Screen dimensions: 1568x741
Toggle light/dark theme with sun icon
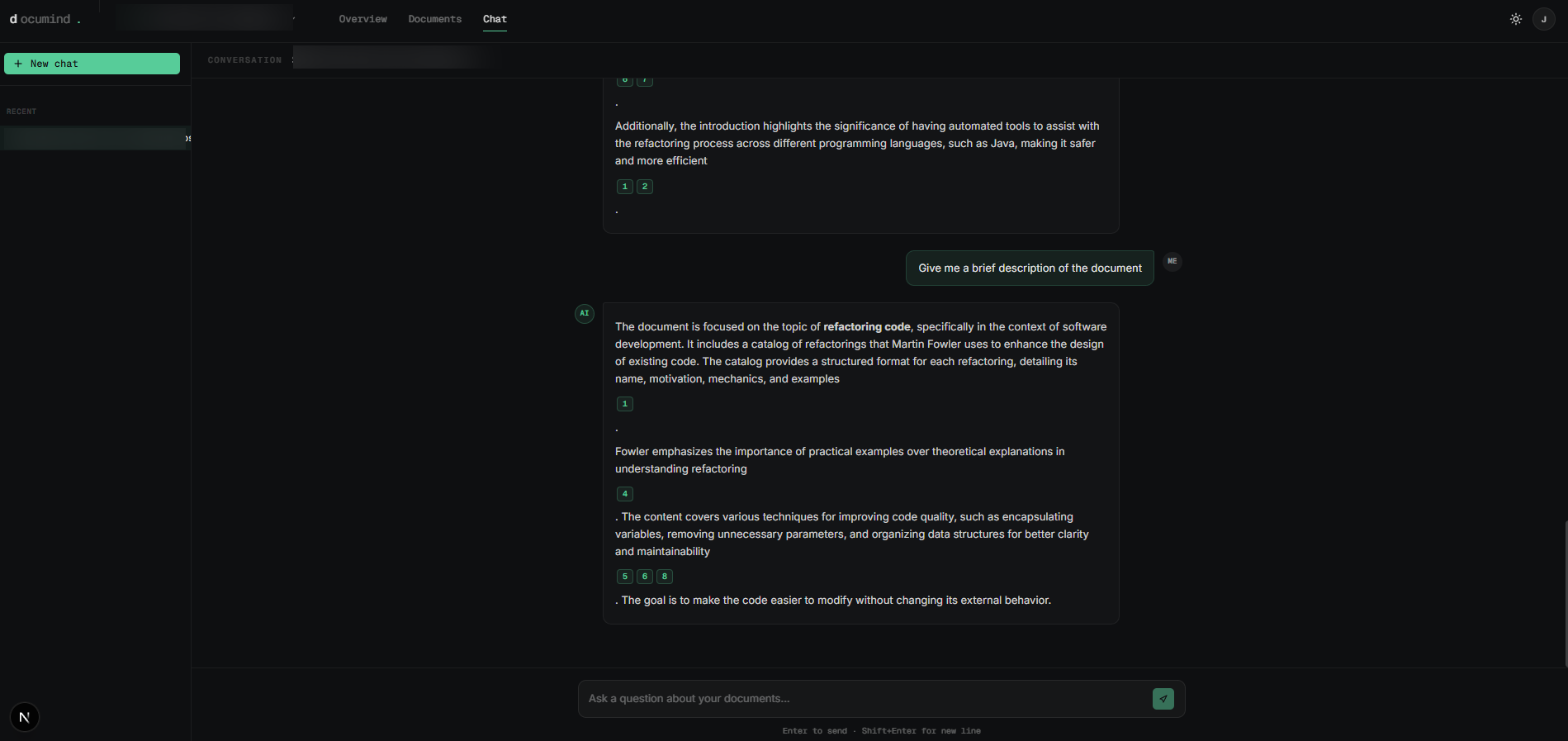click(1516, 19)
